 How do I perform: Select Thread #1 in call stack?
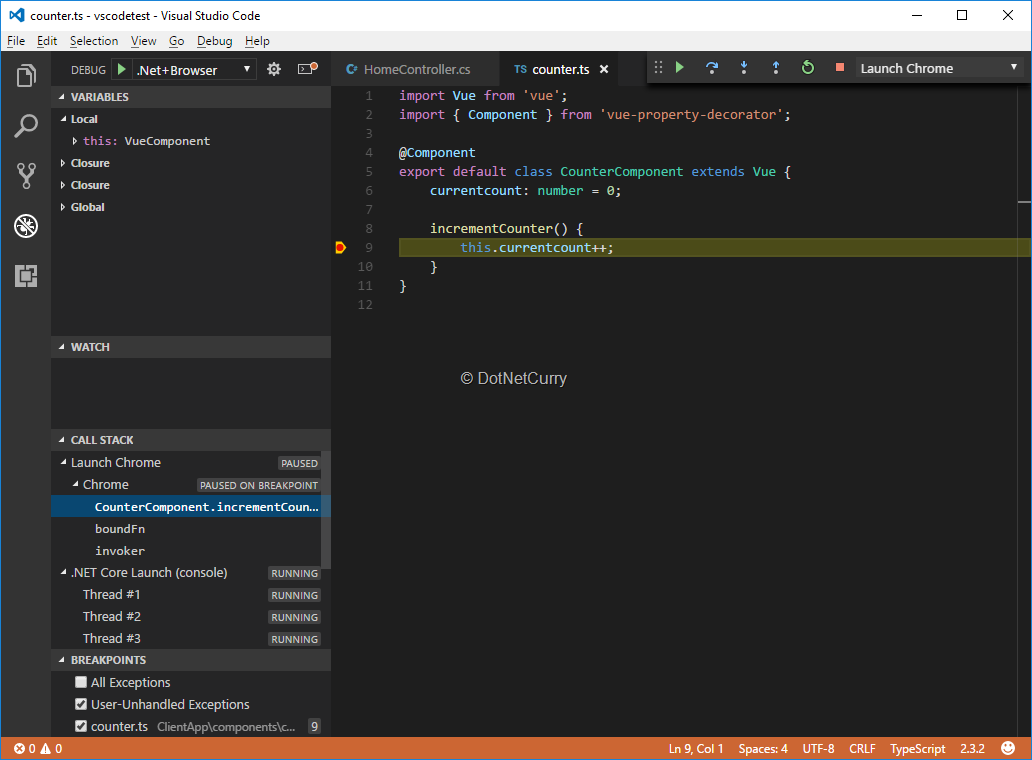point(186,595)
